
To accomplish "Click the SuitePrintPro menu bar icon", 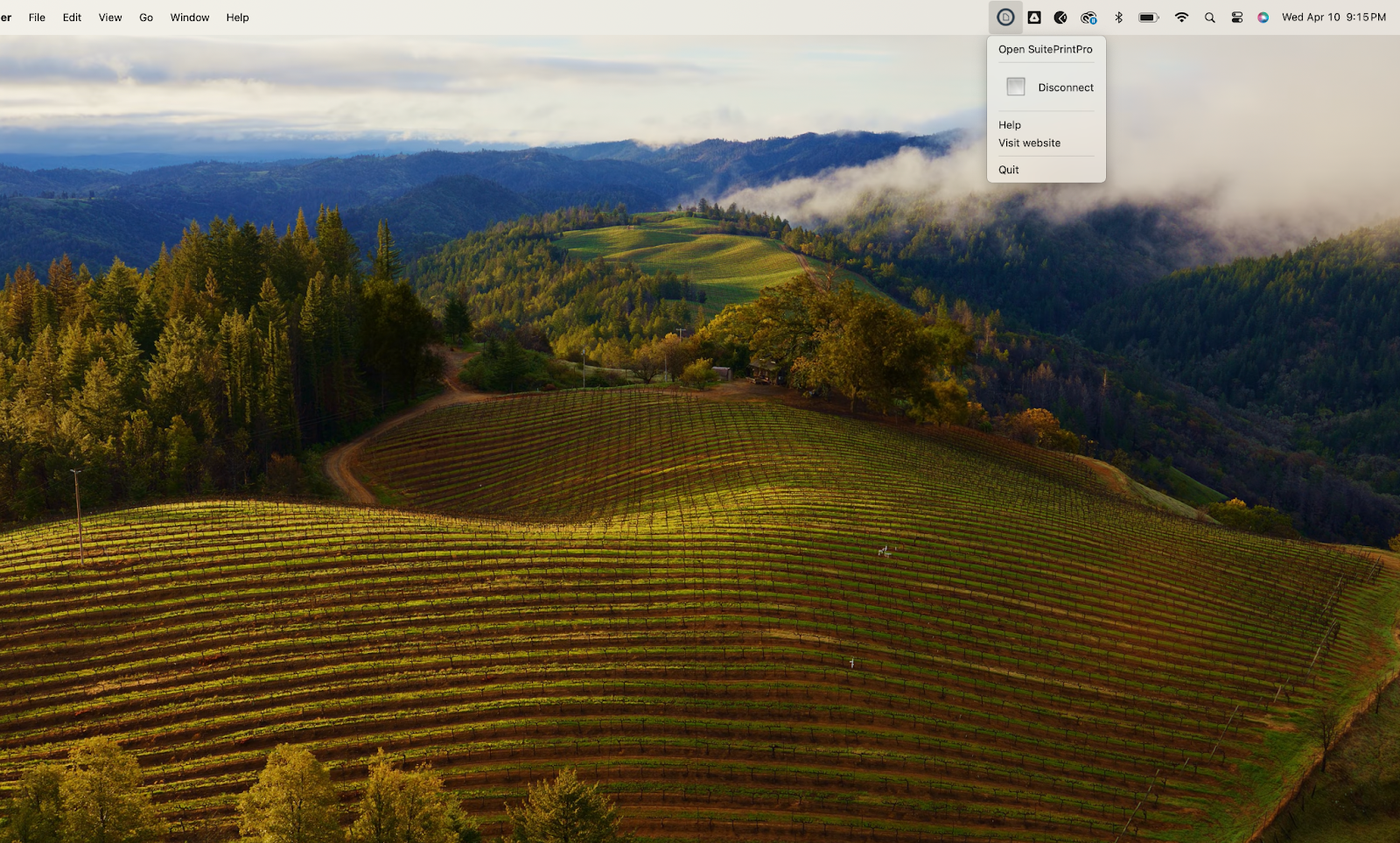I will coord(1005,18).
